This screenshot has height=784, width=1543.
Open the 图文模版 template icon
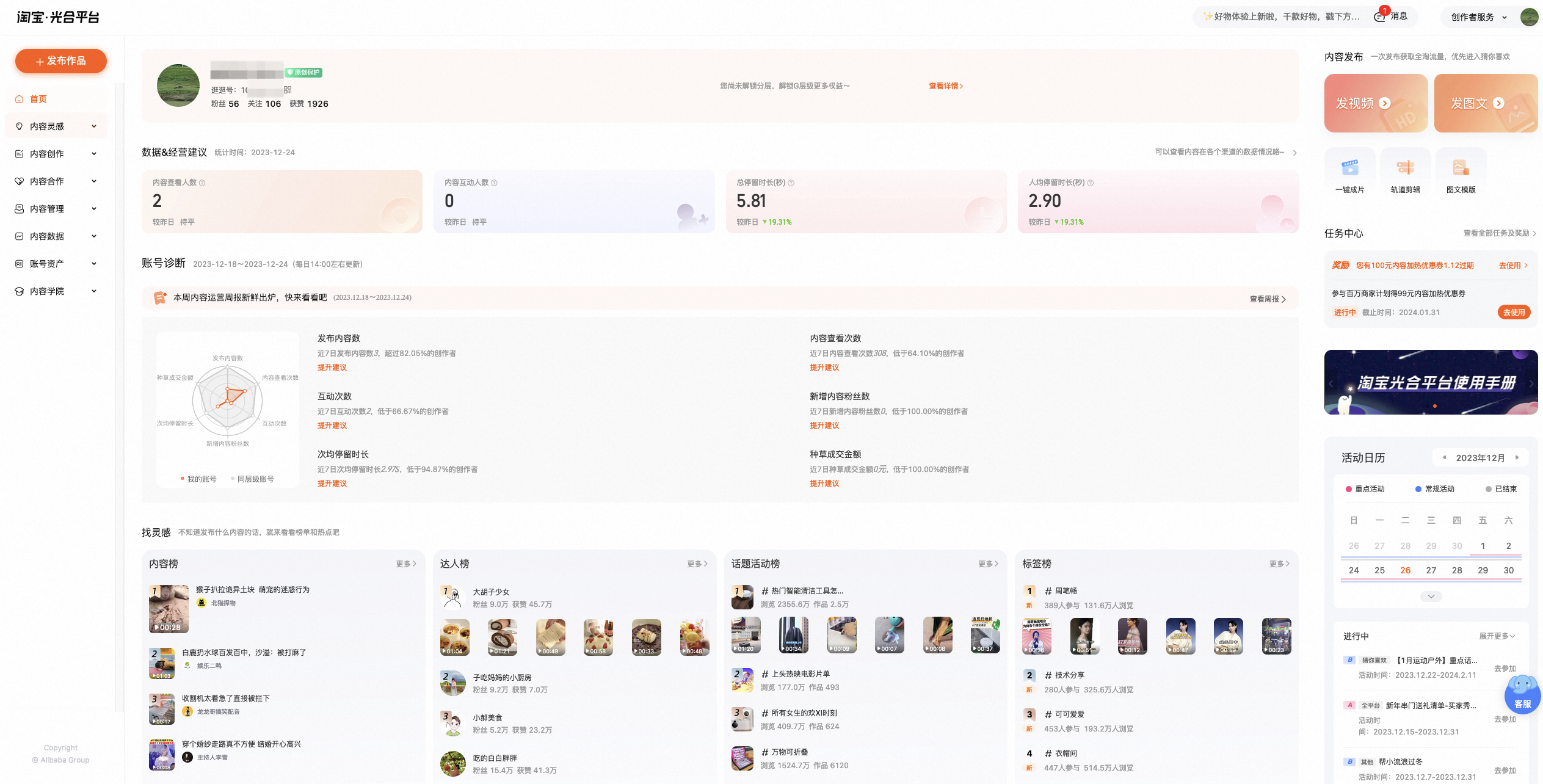pyautogui.click(x=1461, y=167)
